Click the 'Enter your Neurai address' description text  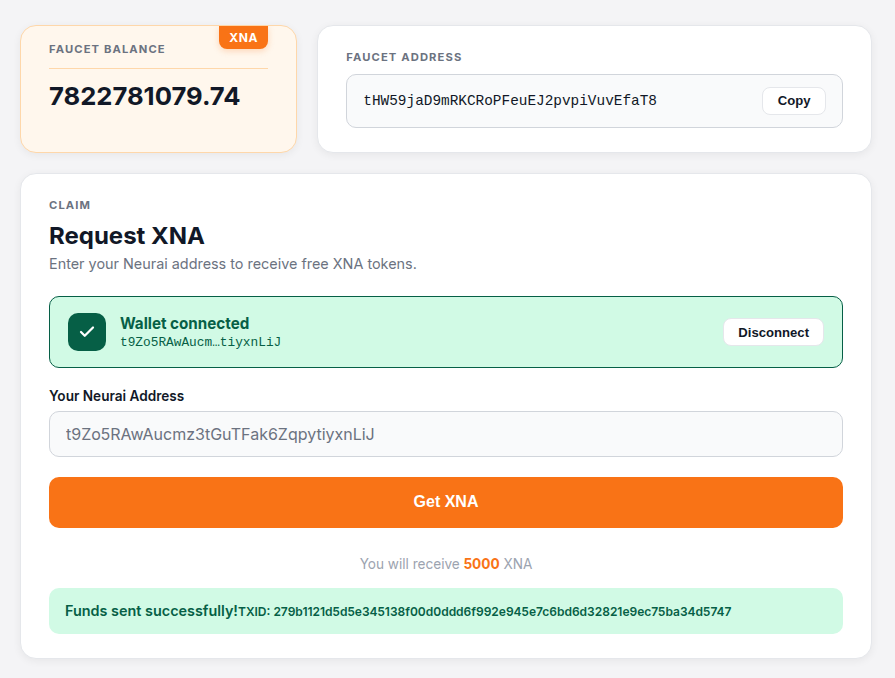point(233,264)
